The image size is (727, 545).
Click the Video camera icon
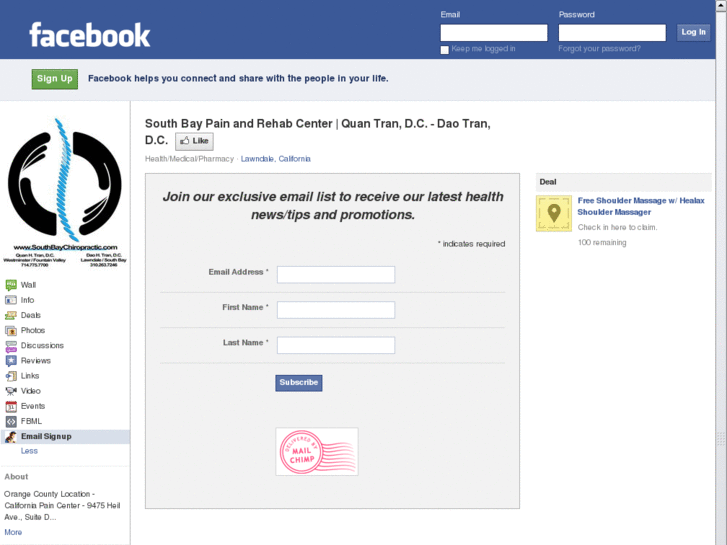[x=11, y=391]
